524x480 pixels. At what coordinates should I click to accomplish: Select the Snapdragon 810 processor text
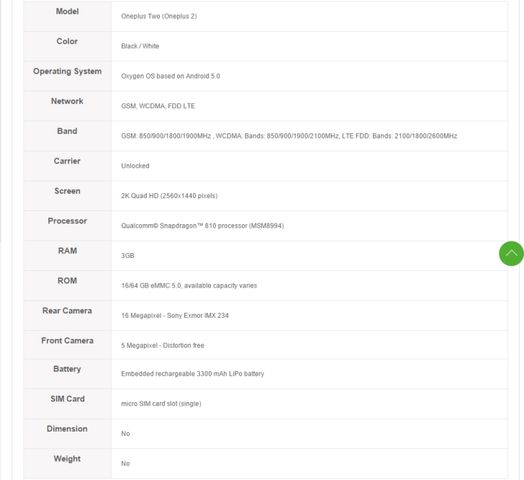point(203,226)
